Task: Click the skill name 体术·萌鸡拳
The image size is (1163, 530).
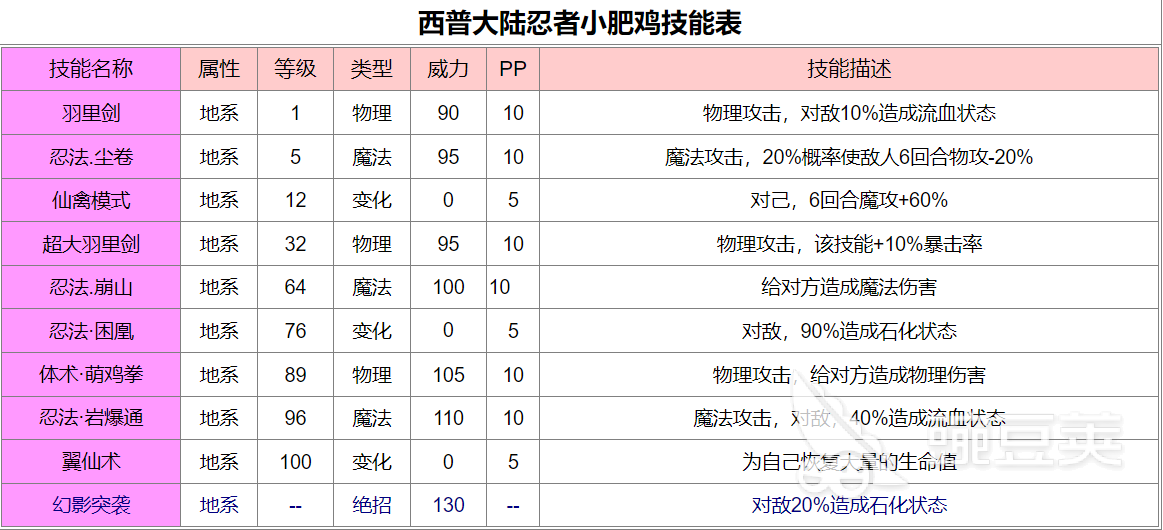Action: pos(91,374)
